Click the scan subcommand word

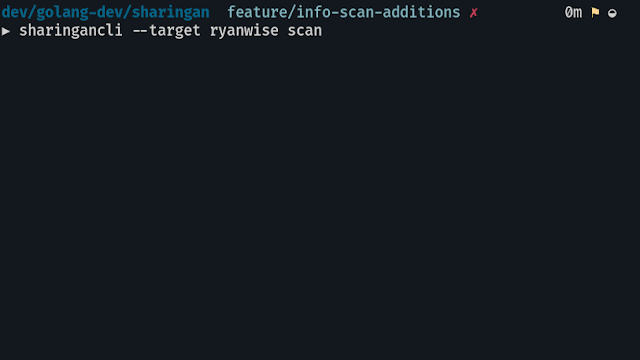pyautogui.click(x=304, y=31)
